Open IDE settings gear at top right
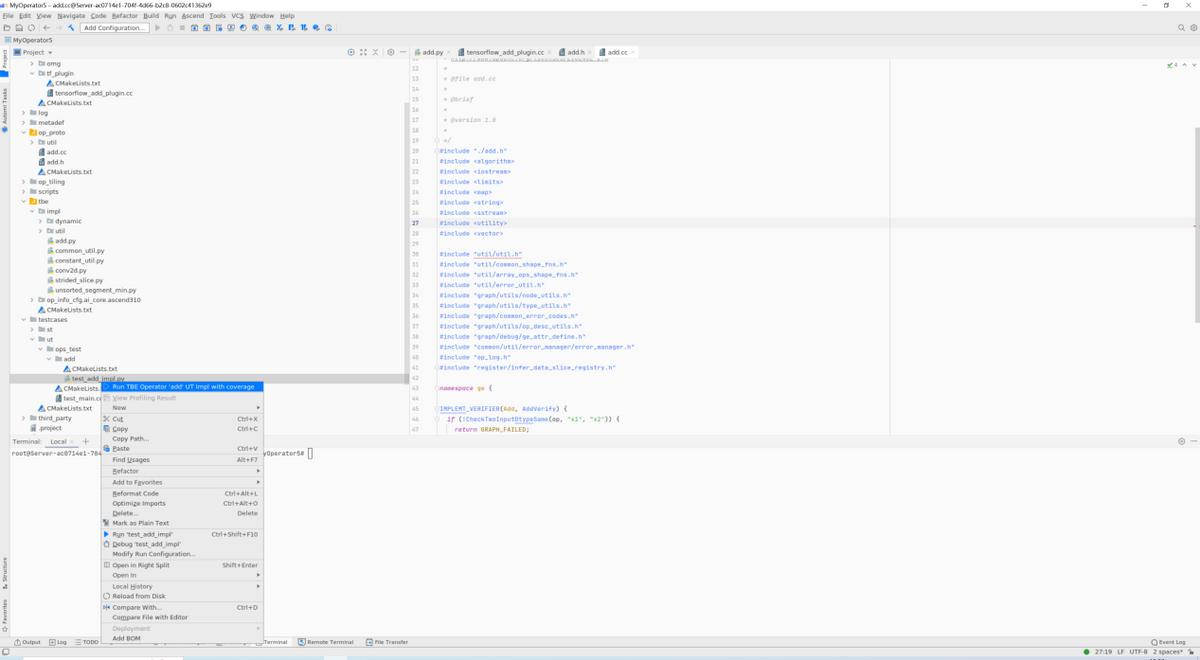1200x660 pixels. [x=1193, y=28]
